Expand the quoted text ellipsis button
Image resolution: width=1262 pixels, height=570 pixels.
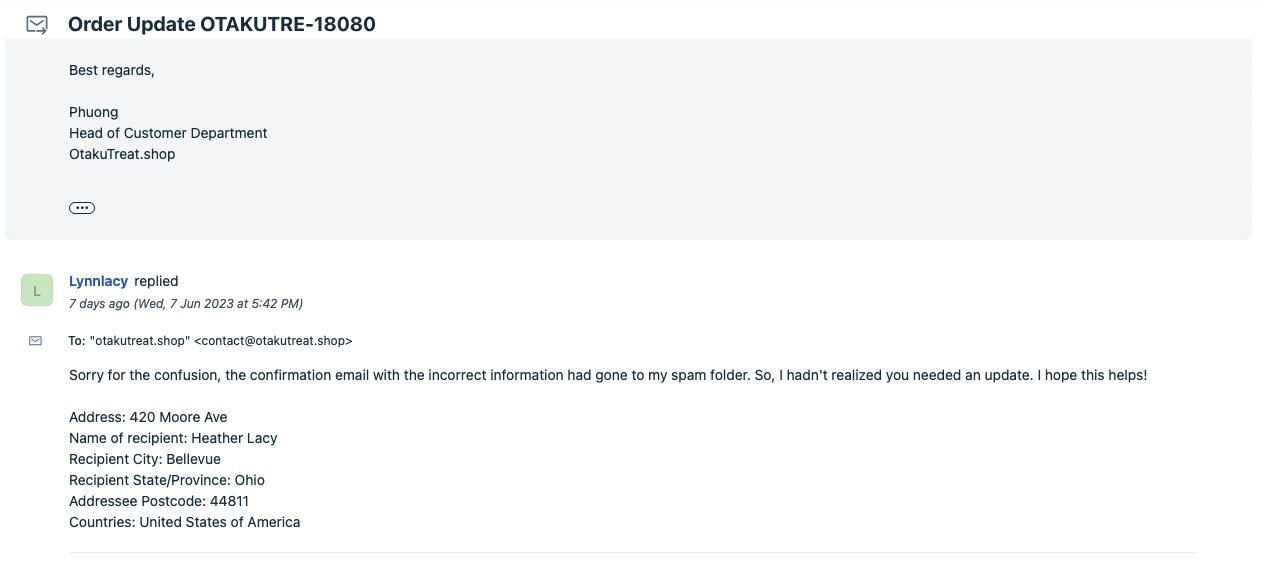click(82, 208)
